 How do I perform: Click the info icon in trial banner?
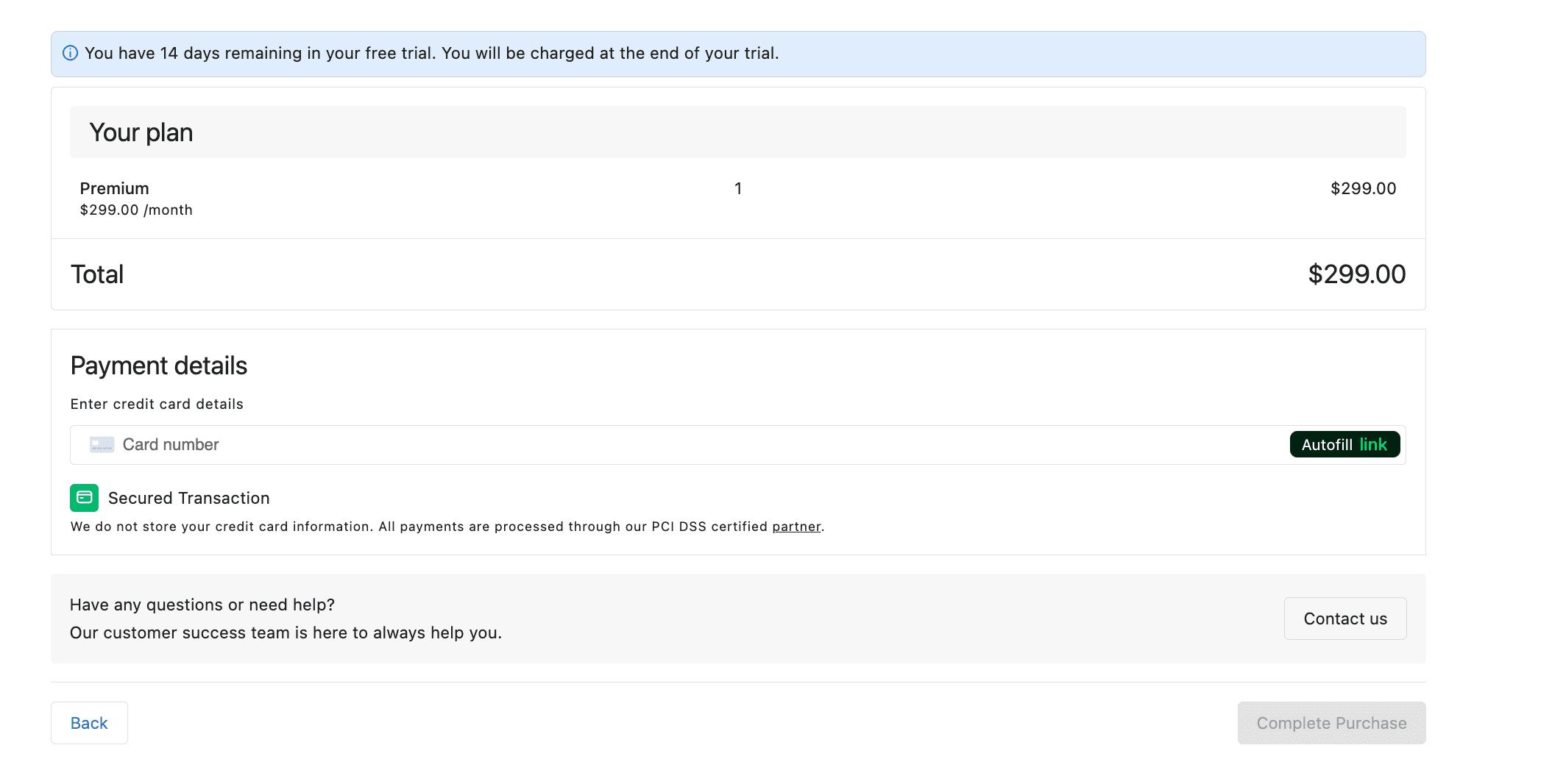pos(70,53)
